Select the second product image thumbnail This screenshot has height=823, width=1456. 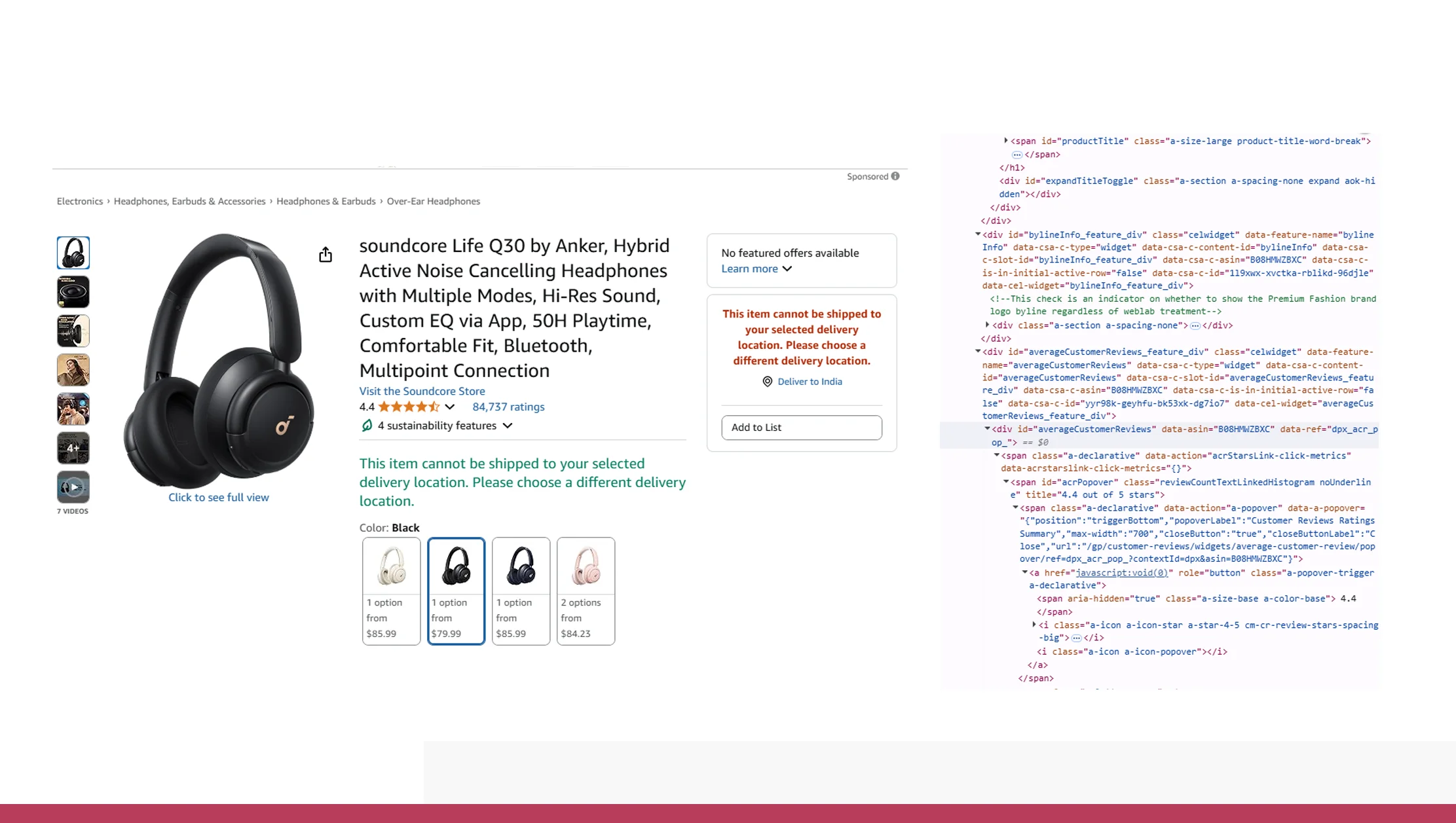(x=73, y=291)
